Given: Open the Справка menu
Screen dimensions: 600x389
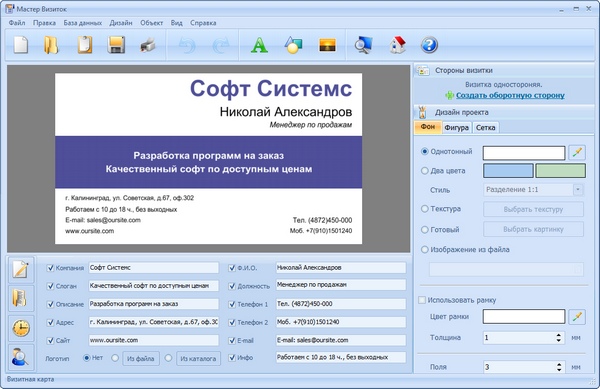Looking at the screenshot, I should pos(203,23).
